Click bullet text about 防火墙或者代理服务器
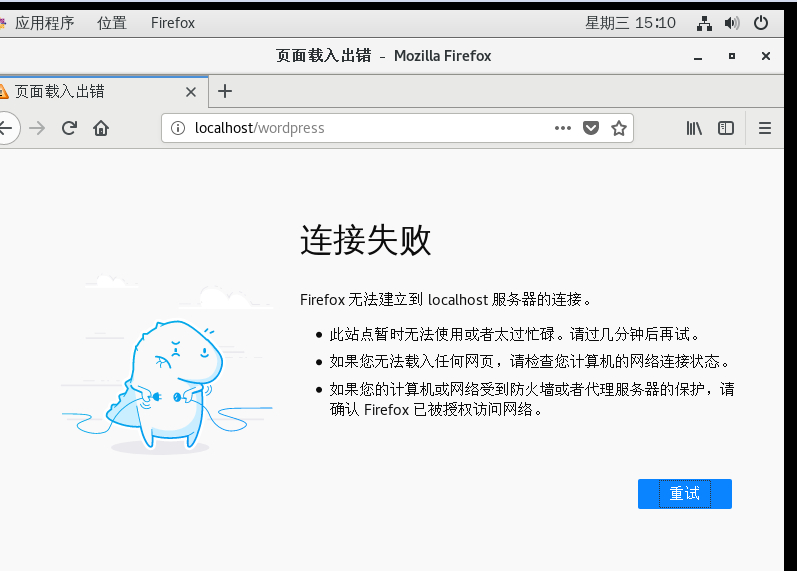The height and width of the screenshot is (571, 797). pos(532,399)
